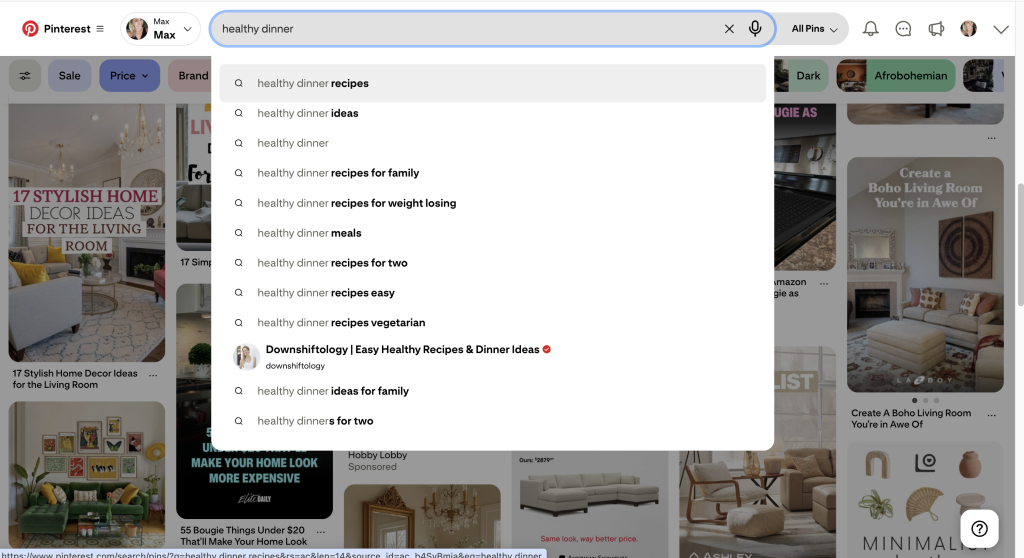Choose healthy dinner ideas for family

[x=492, y=391]
